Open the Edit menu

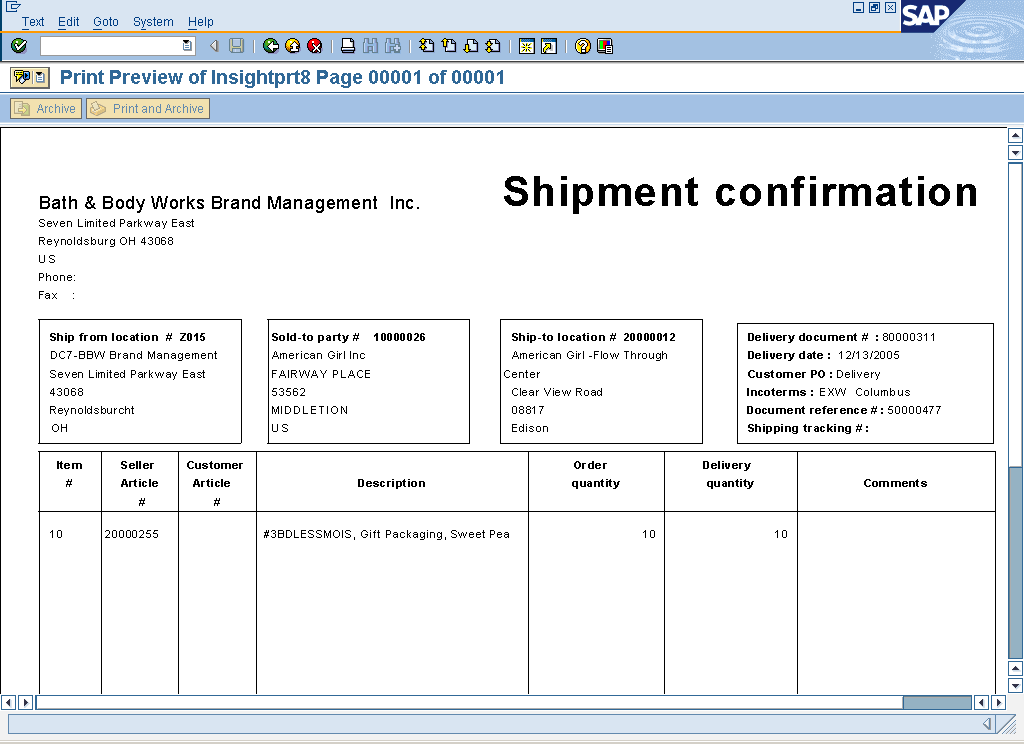[x=69, y=22]
